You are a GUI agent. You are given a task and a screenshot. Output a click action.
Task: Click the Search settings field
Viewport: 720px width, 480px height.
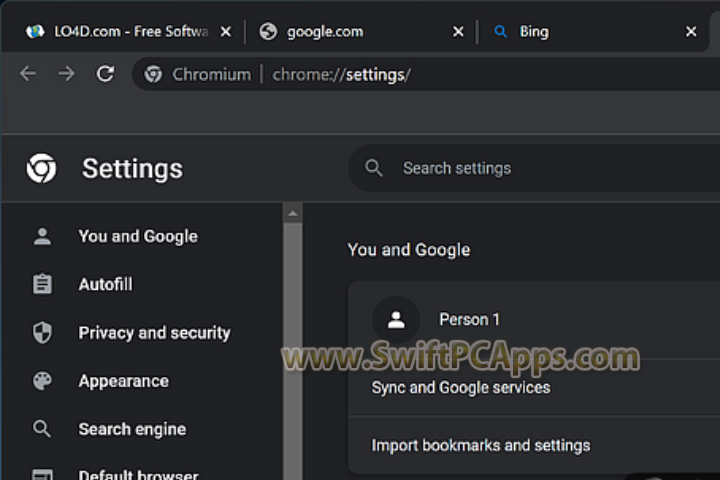coord(534,168)
